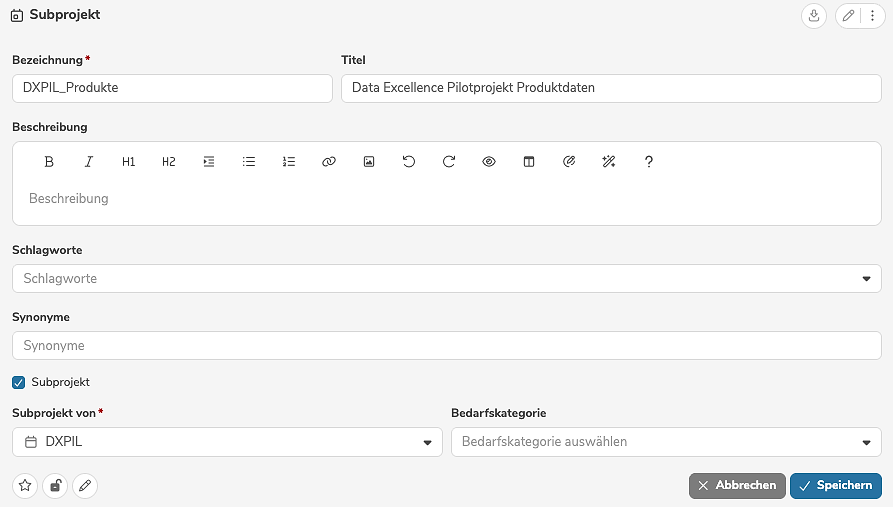This screenshot has width=893, height=507.
Task: Open the editor help question mark
Action: coord(649,161)
